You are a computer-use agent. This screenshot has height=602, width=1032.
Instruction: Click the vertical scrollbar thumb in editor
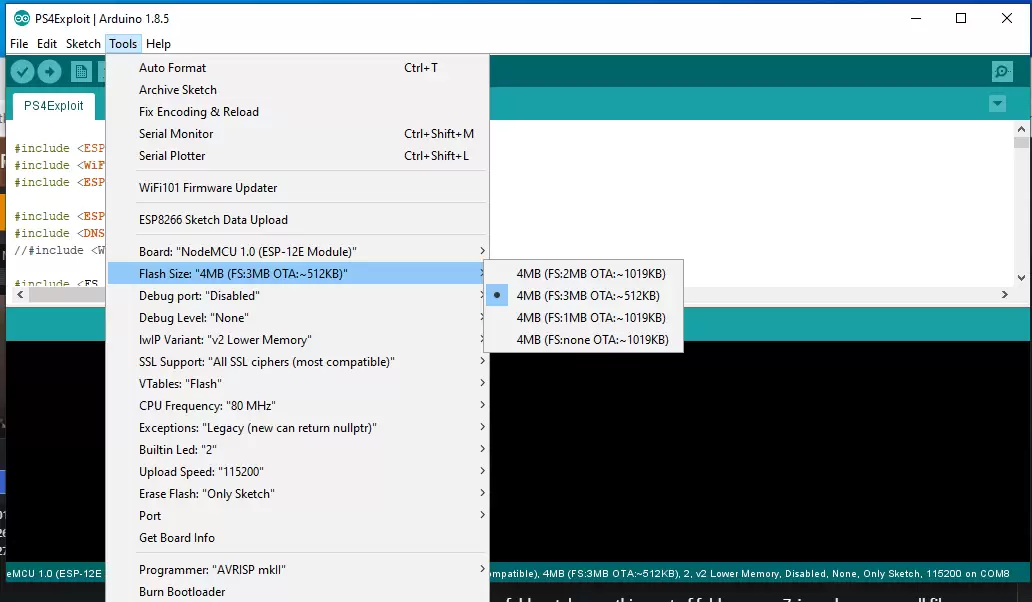tap(1021, 142)
